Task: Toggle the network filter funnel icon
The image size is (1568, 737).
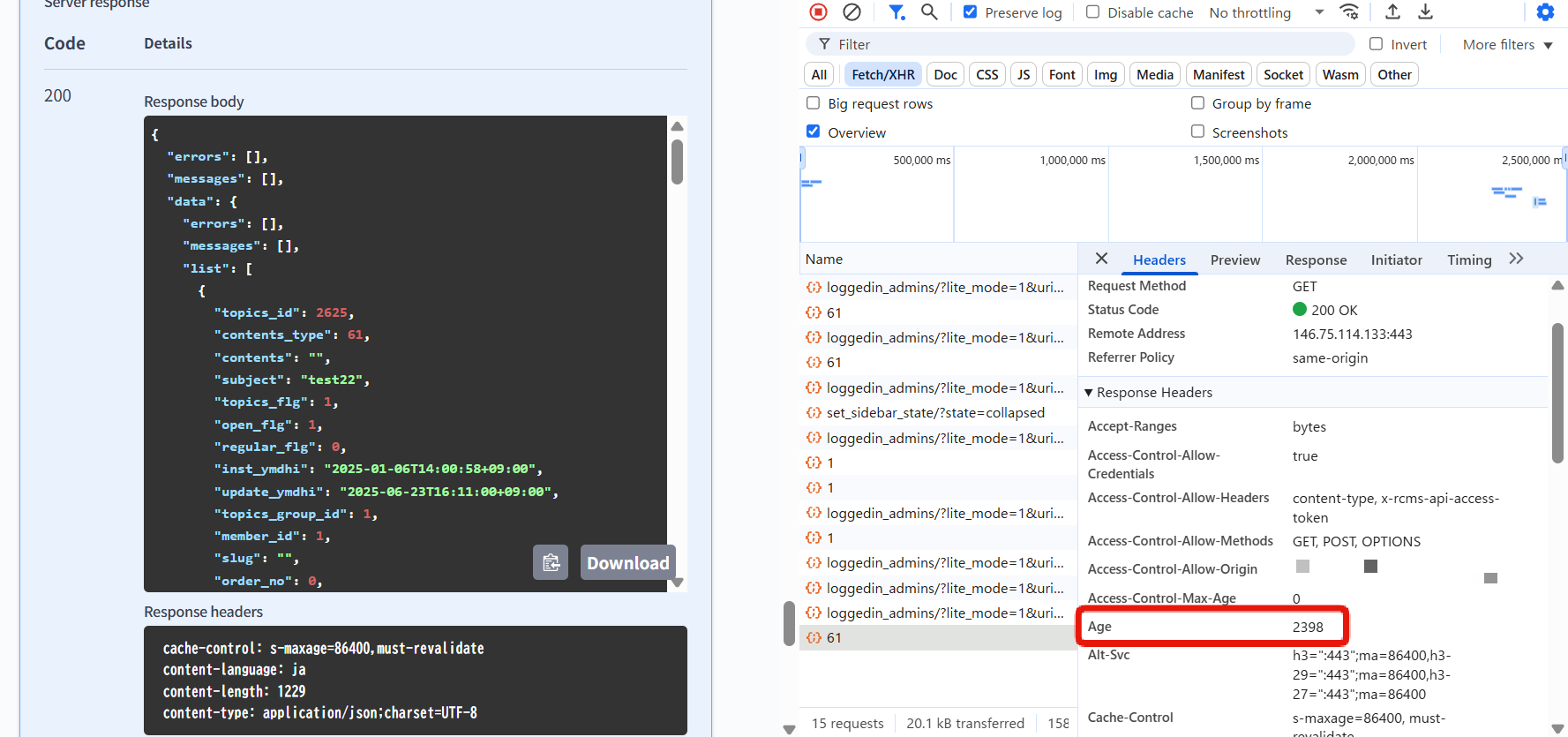Action: [897, 11]
